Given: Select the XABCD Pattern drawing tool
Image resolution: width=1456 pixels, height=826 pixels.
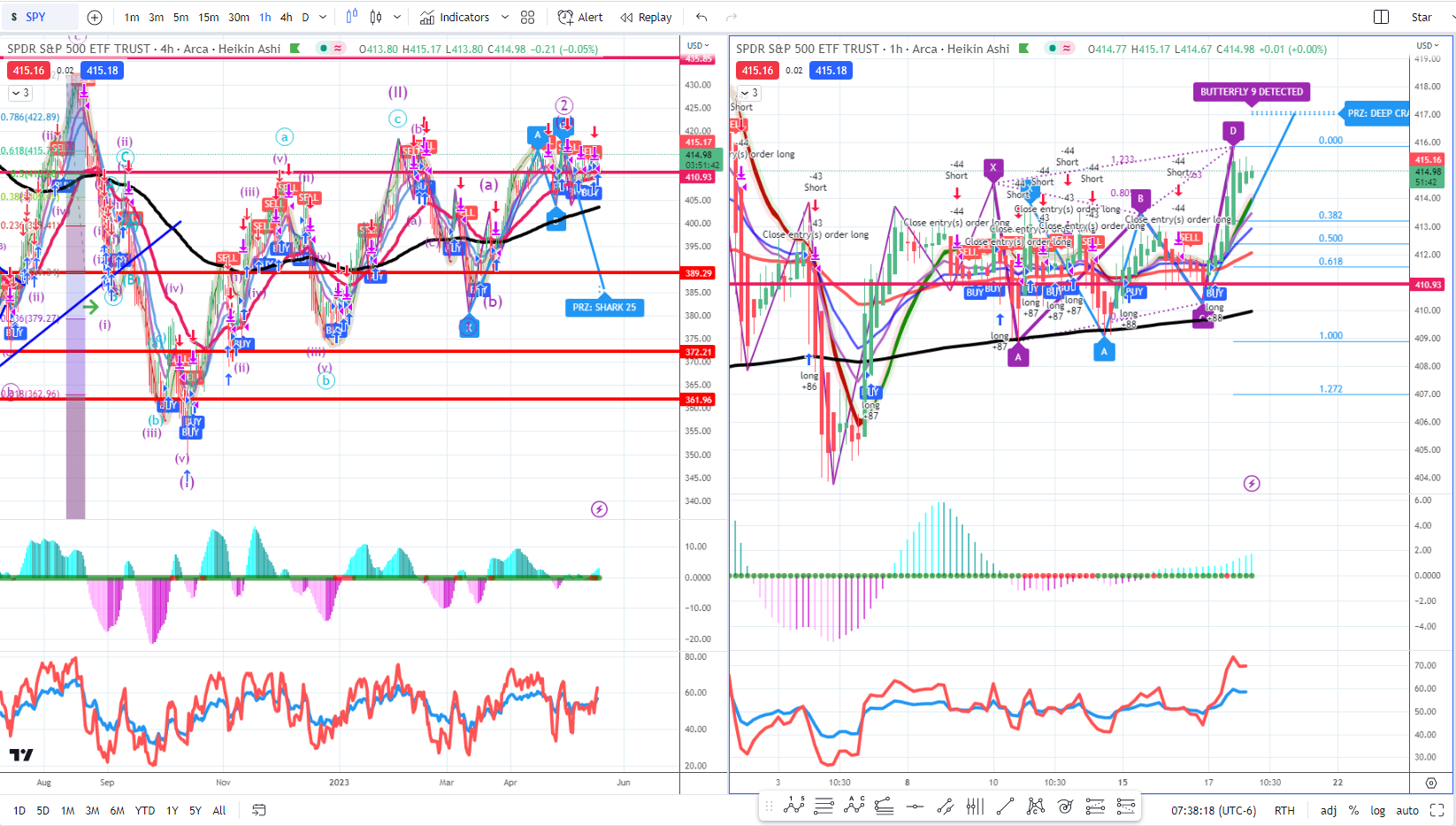Looking at the screenshot, I should point(1035,806).
